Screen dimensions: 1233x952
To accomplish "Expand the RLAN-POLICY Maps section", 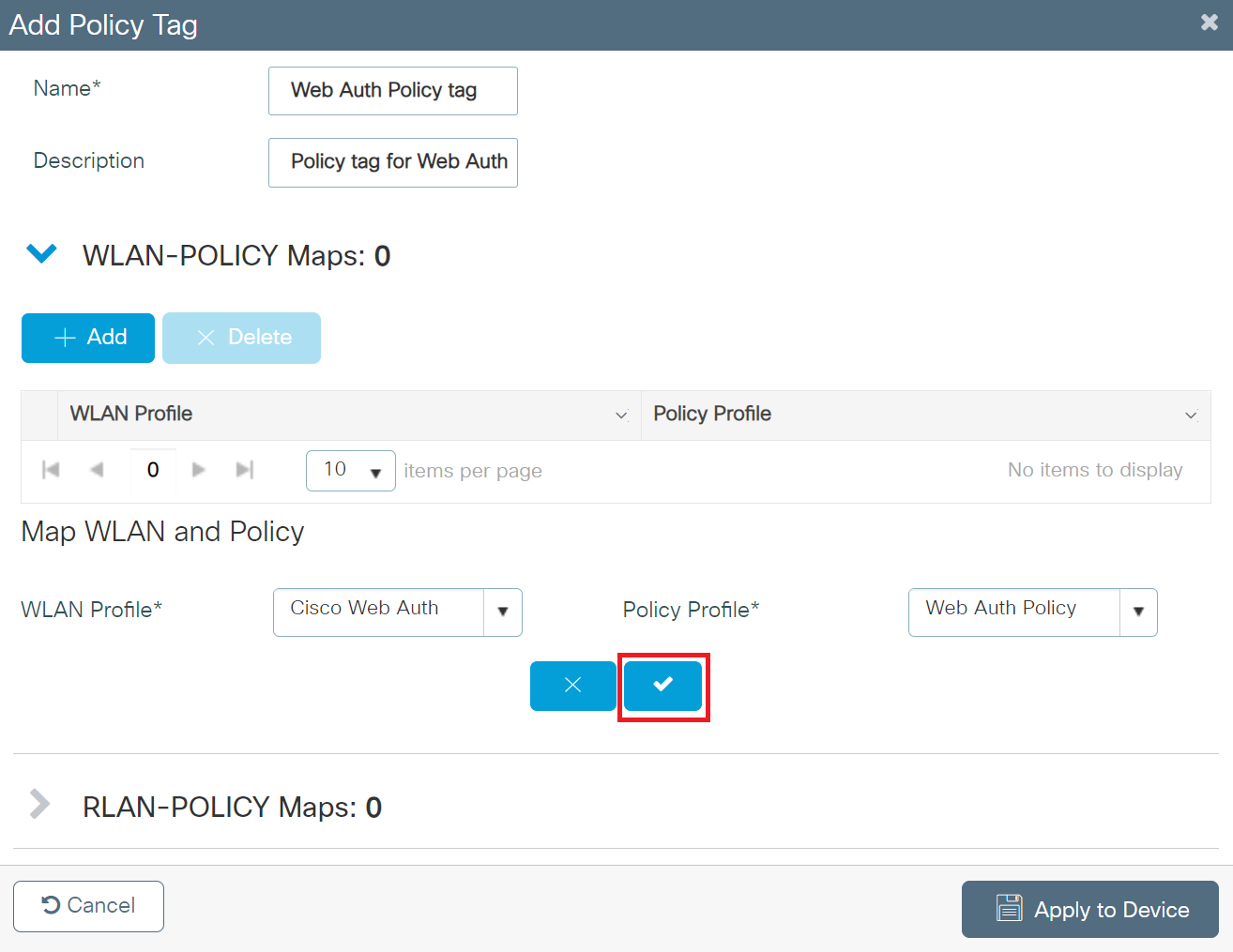I will click(x=39, y=805).
